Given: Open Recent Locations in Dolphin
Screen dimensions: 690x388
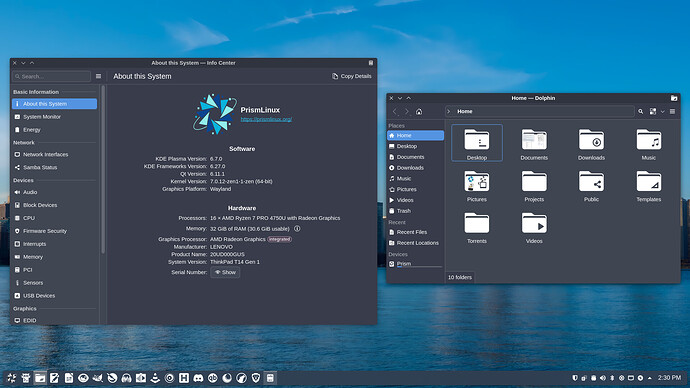Looking at the screenshot, I should pyautogui.click(x=415, y=243).
